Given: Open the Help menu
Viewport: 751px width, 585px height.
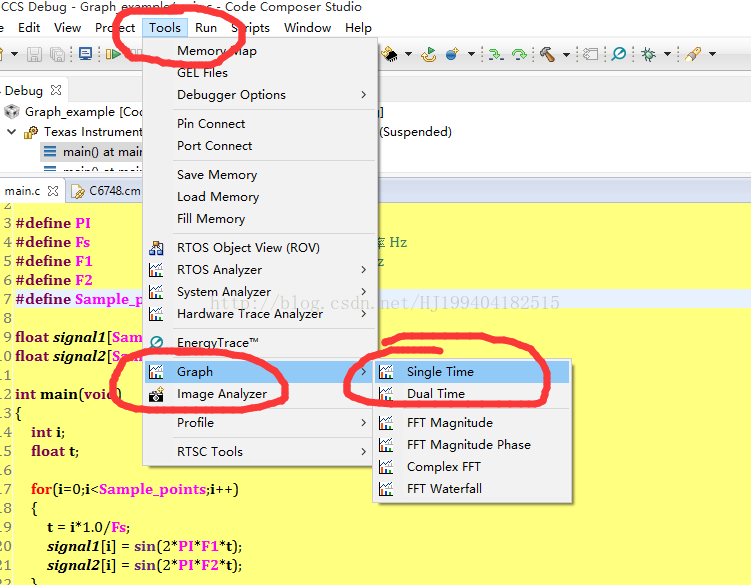Looking at the screenshot, I should (x=358, y=28).
